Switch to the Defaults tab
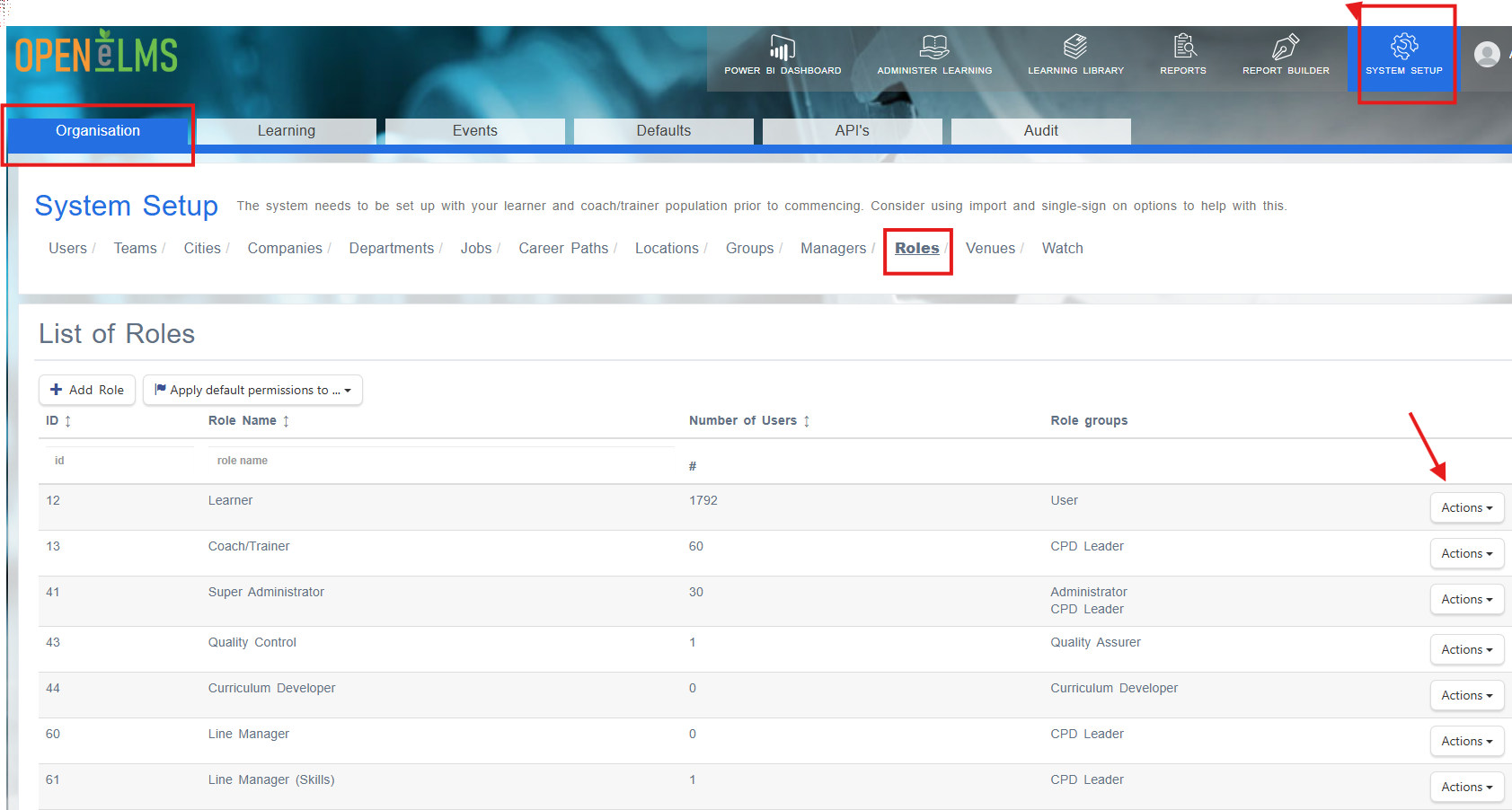The image size is (1512, 810). click(x=664, y=131)
